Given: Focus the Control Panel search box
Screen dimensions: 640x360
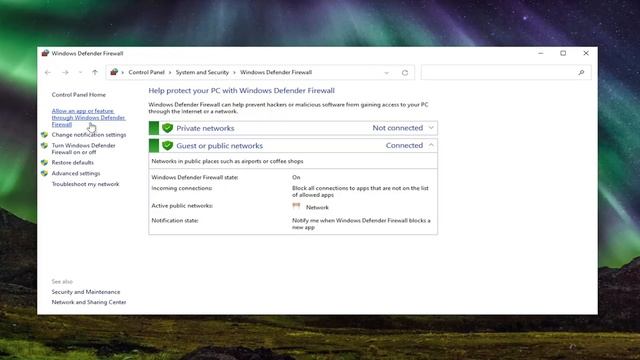Looking at the screenshot, I should point(506,73).
